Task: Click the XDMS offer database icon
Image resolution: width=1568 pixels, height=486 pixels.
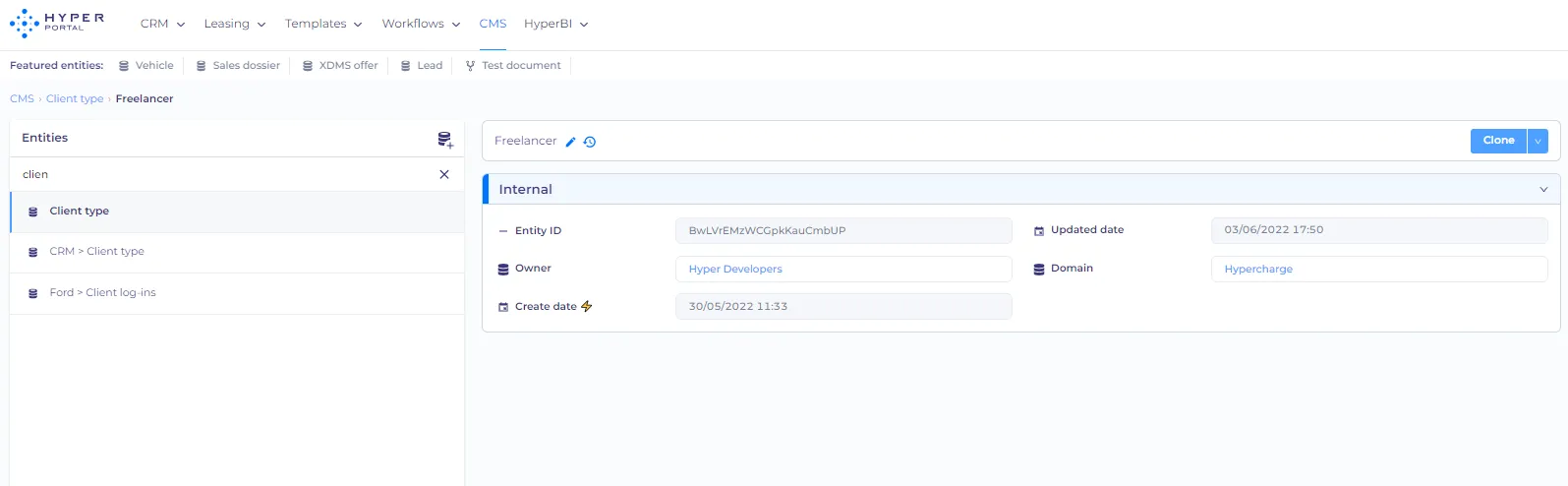Action: [308, 66]
